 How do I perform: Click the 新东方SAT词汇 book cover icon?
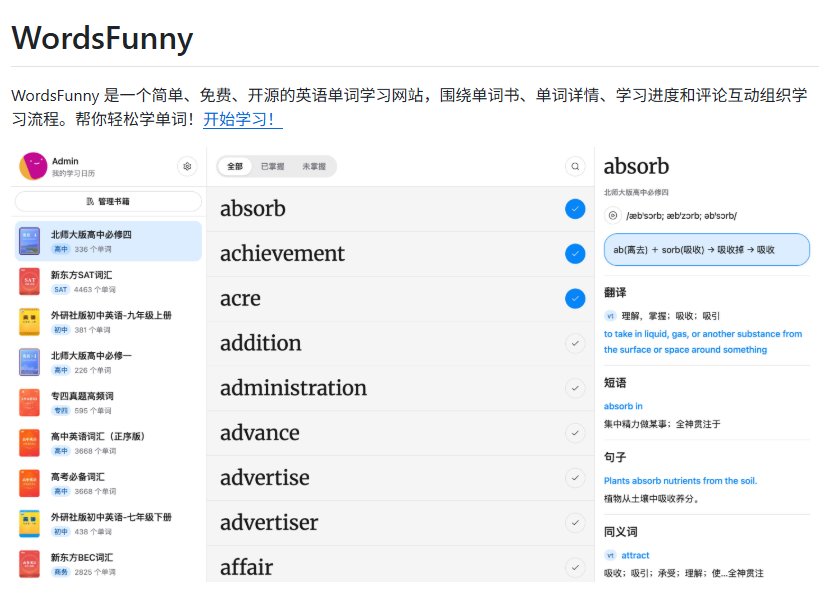click(29, 281)
